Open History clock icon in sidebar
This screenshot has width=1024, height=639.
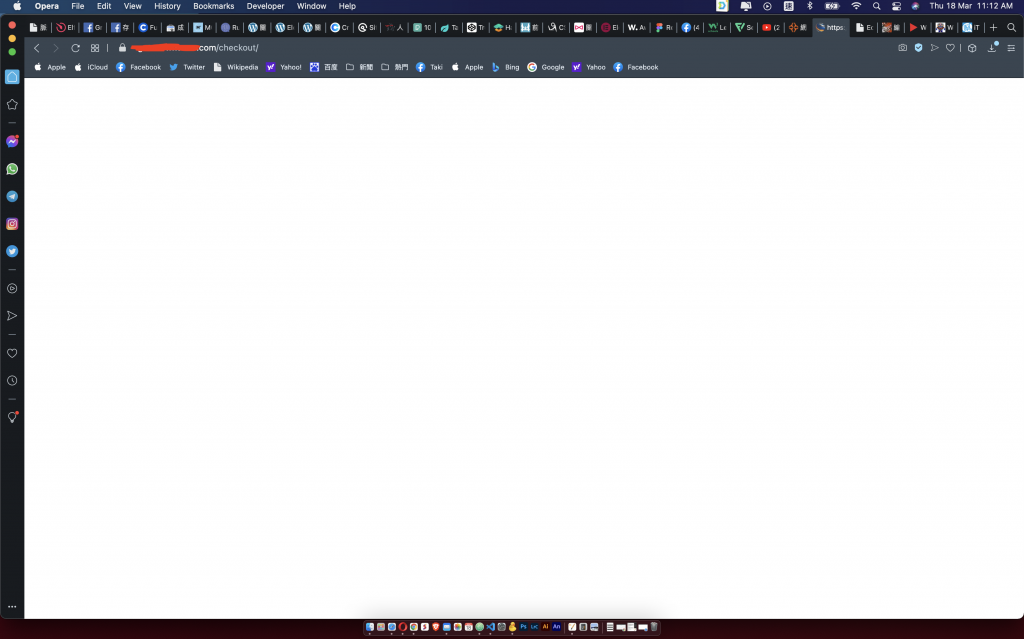12,380
